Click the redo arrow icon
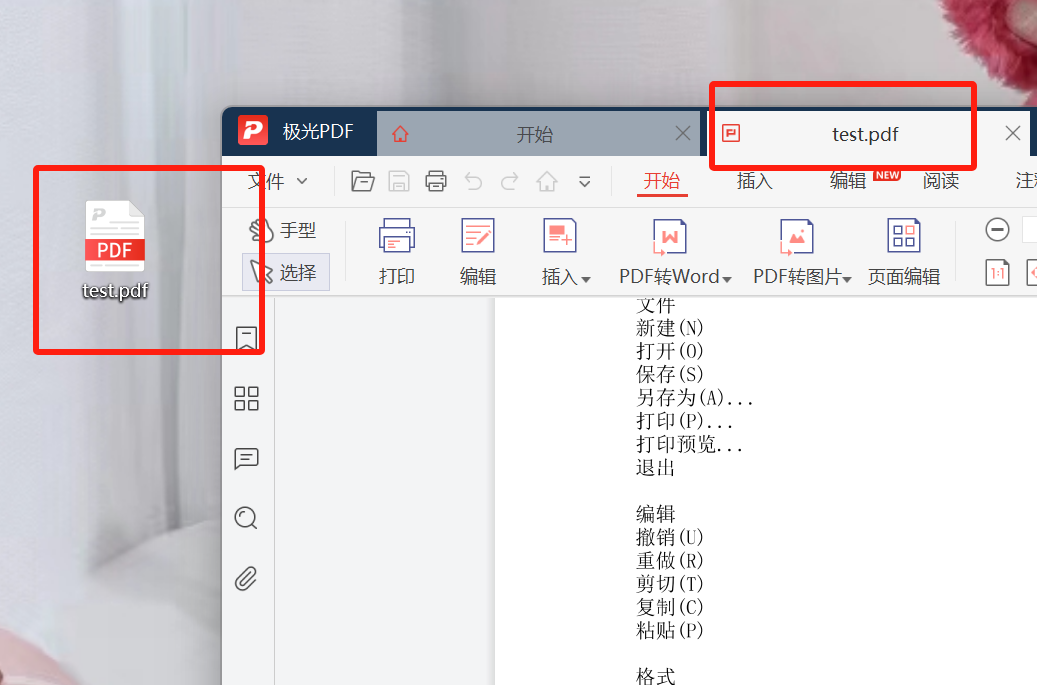Image resolution: width=1037 pixels, height=685 pixels. tap(509, 181)
